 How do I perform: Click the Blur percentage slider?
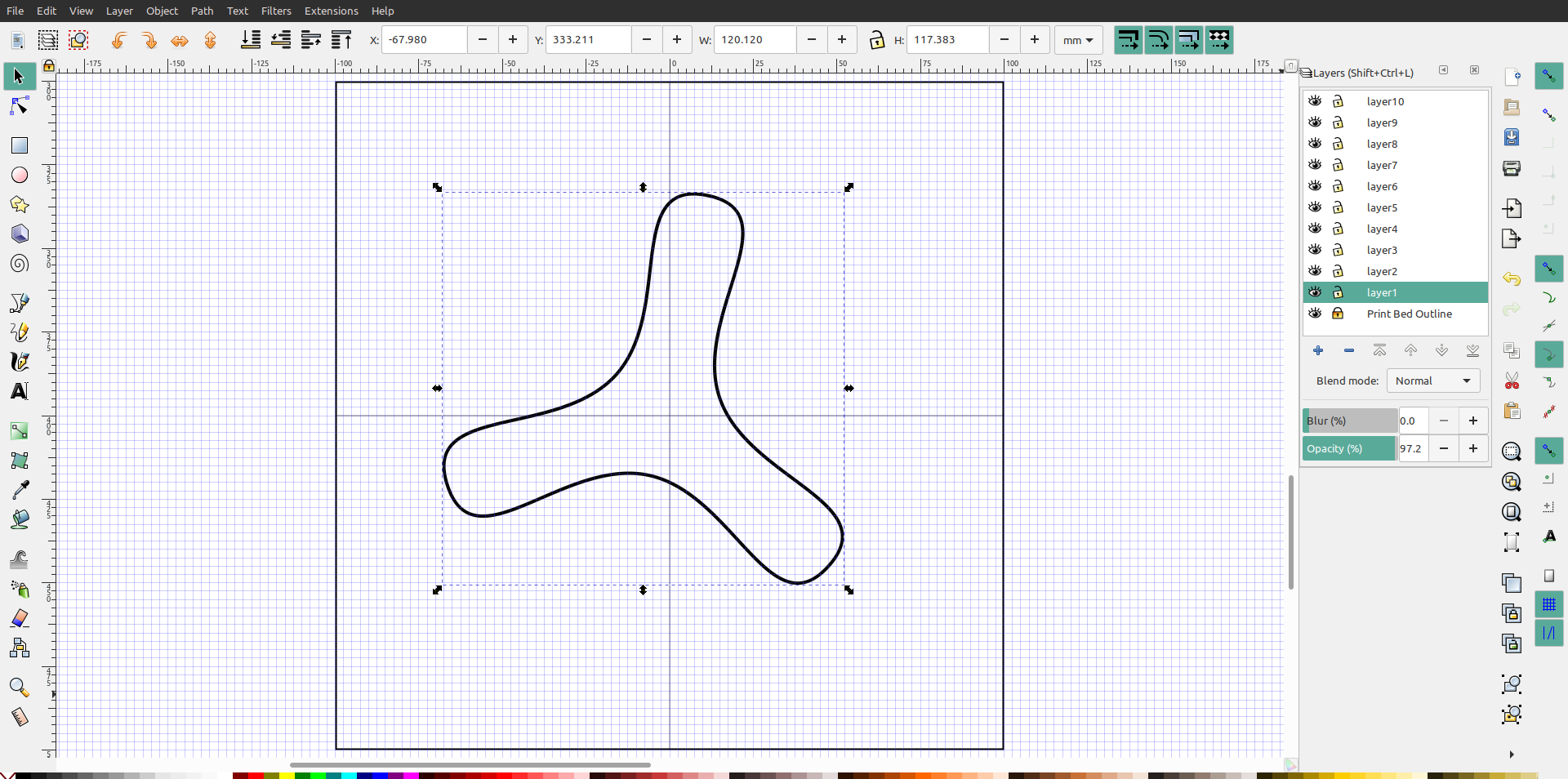click(x=1350, y=421)
